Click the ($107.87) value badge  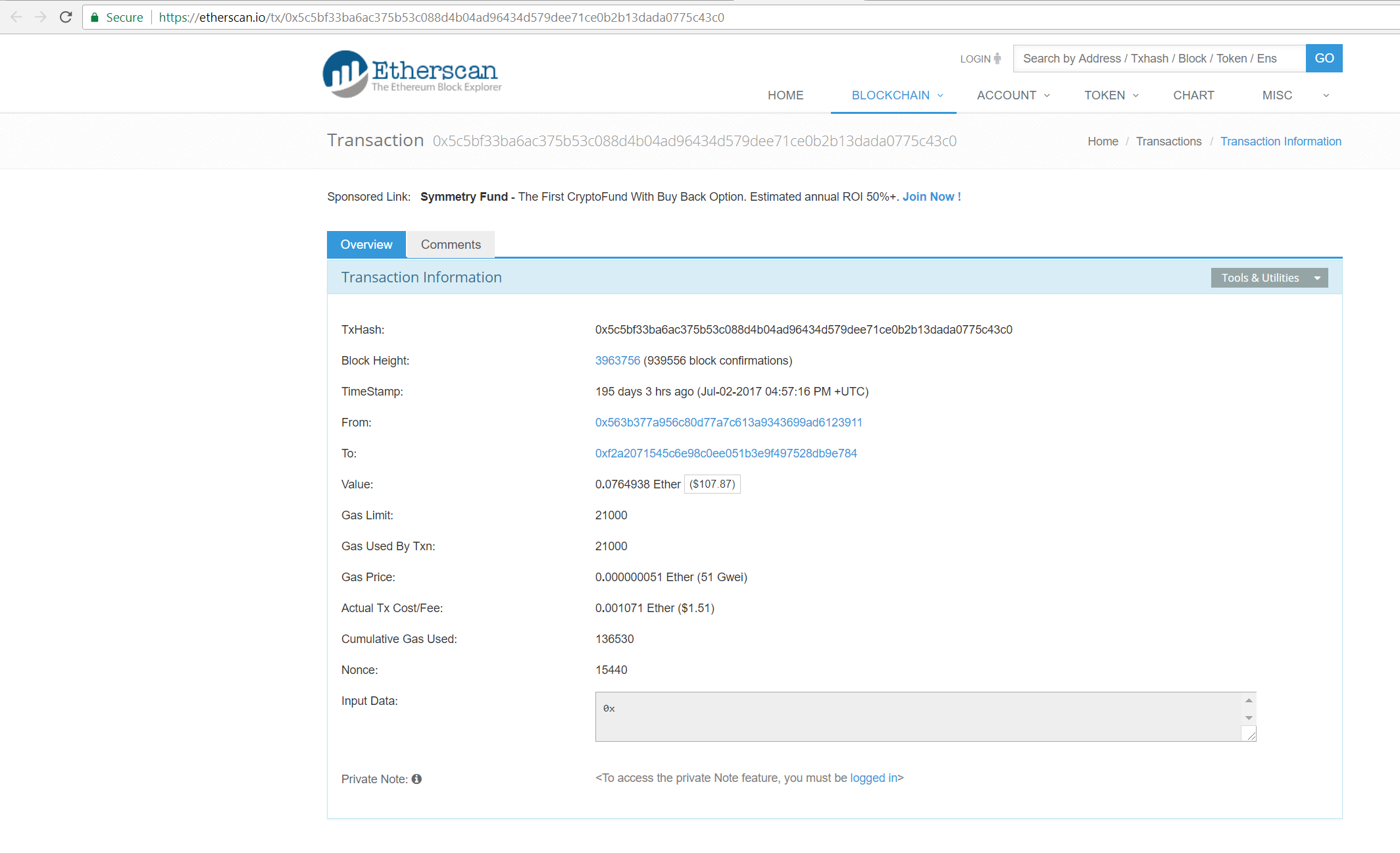(712, 484)
